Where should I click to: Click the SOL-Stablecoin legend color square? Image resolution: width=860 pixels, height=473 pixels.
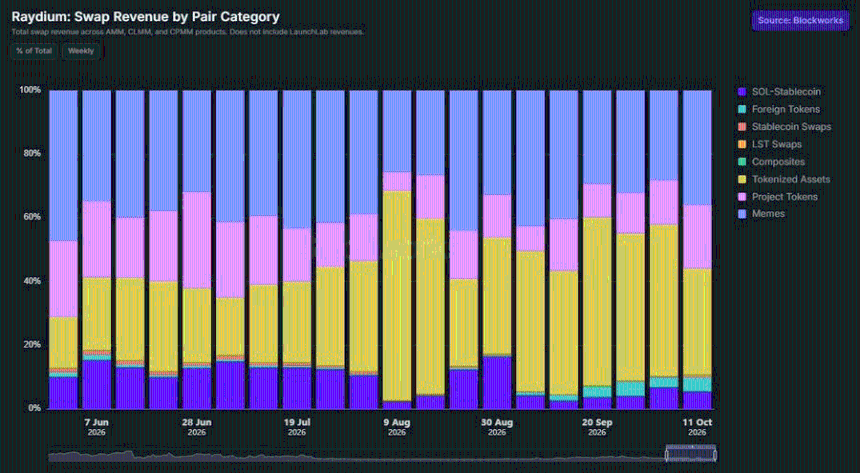743,92
